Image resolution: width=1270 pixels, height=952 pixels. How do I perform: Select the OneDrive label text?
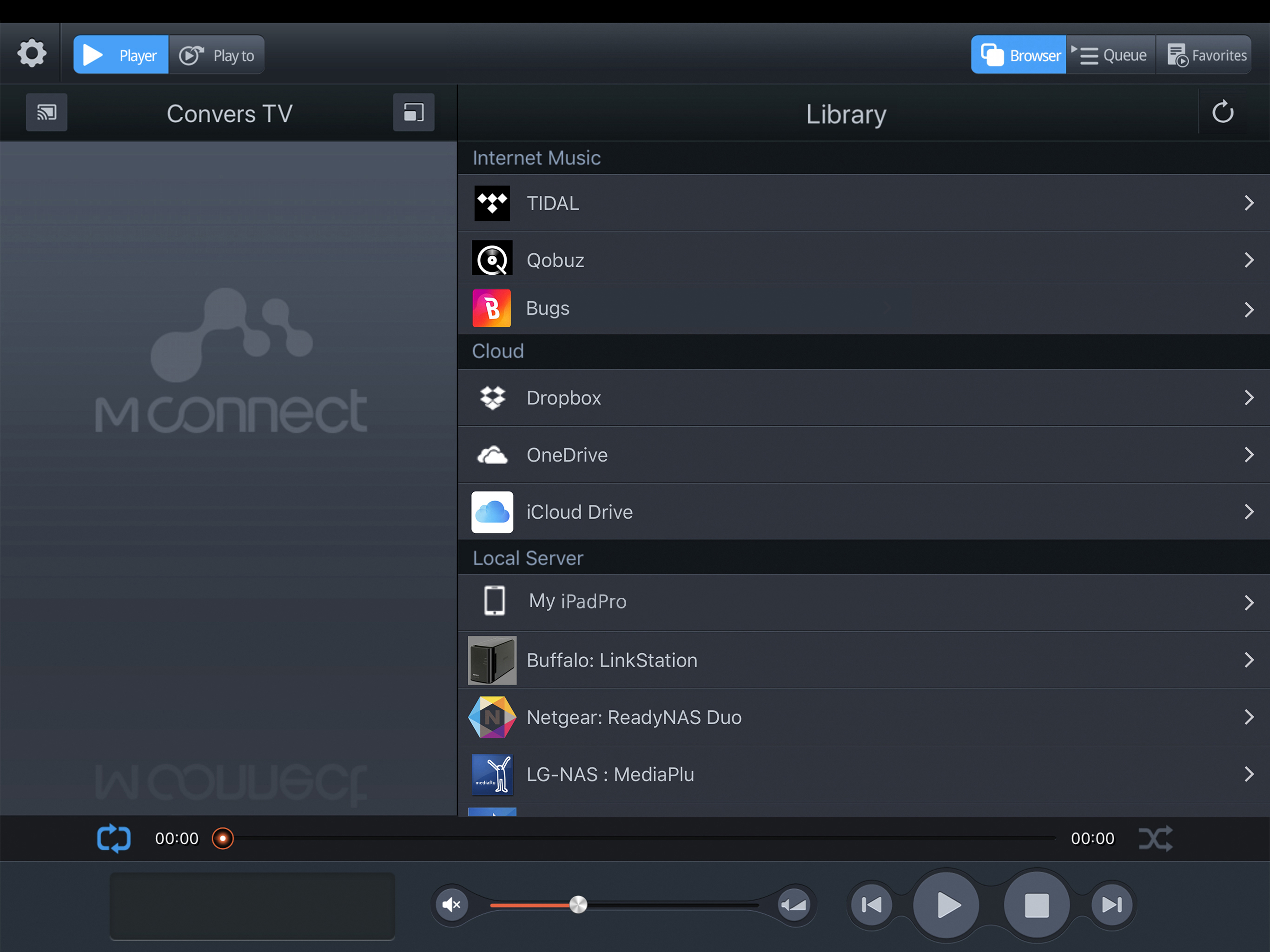click(567, 456)
